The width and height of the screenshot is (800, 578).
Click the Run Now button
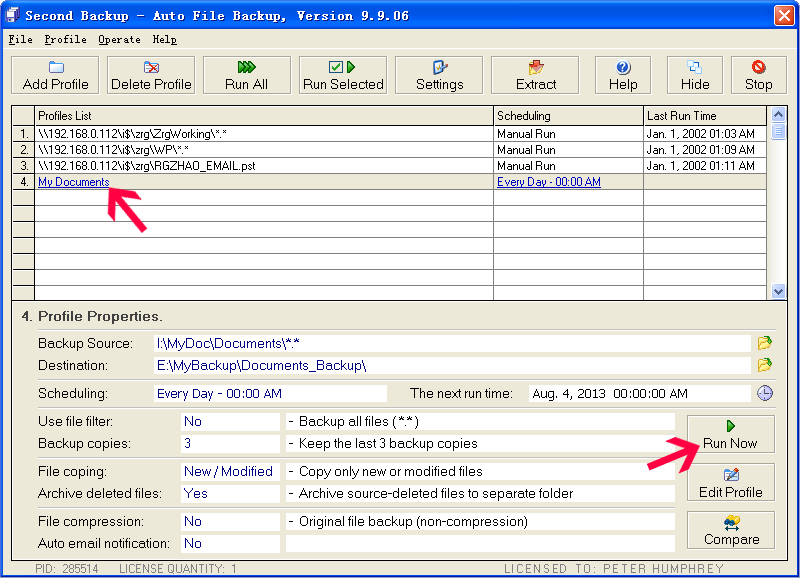tap(731, 434)
